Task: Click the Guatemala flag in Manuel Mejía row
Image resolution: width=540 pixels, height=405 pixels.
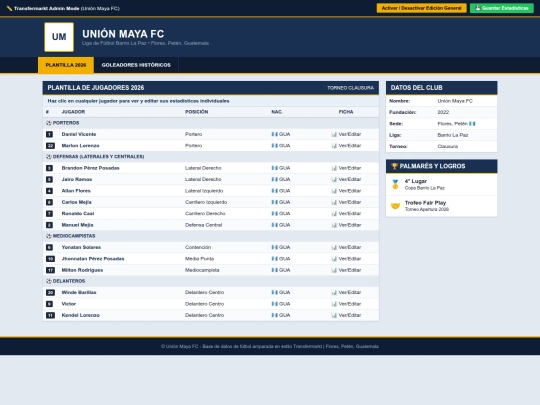Action: pyautogui.click(x=274, y=225)
